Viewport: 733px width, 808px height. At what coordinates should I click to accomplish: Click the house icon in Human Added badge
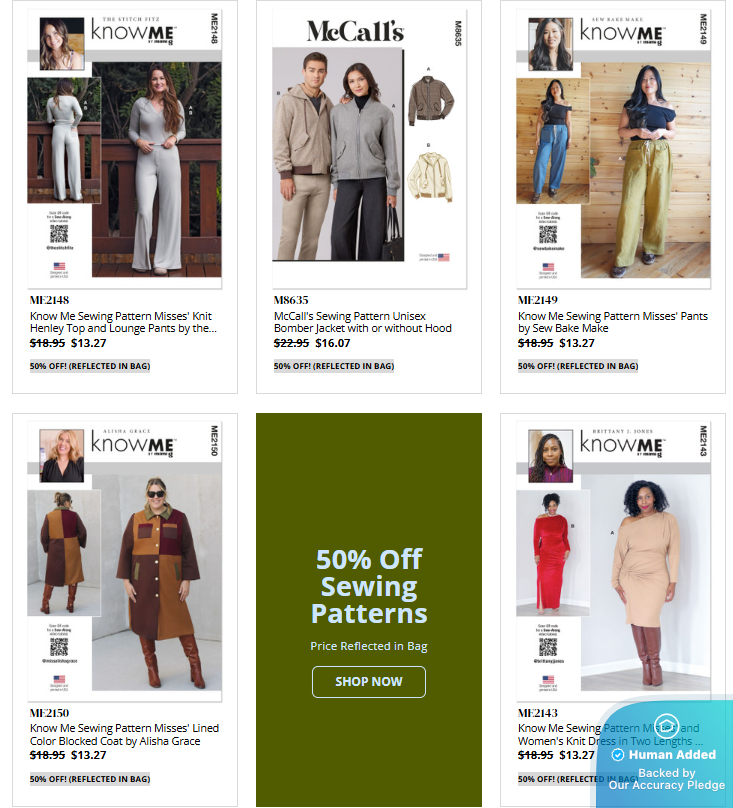coord(667,725)
